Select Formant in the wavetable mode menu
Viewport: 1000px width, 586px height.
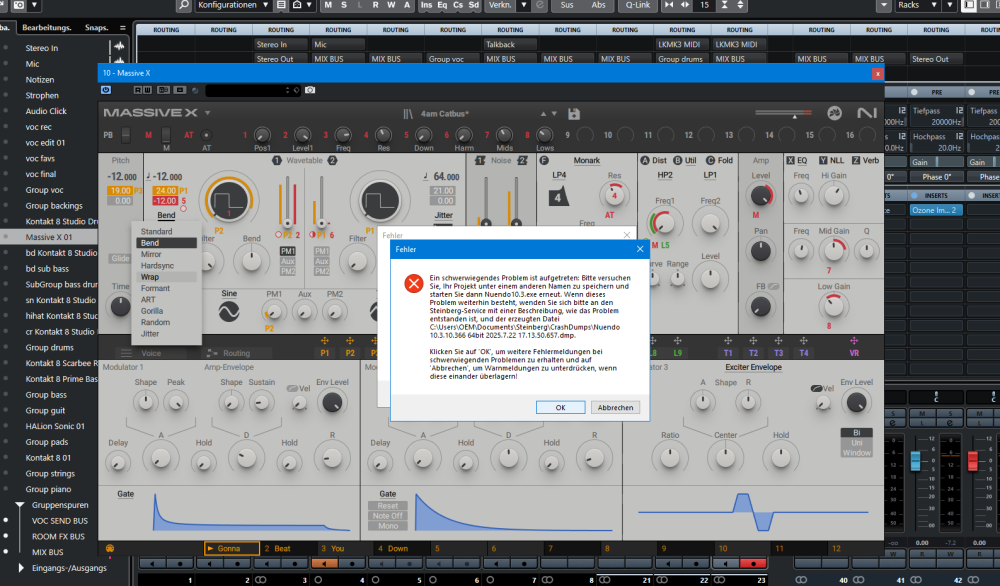156,288
